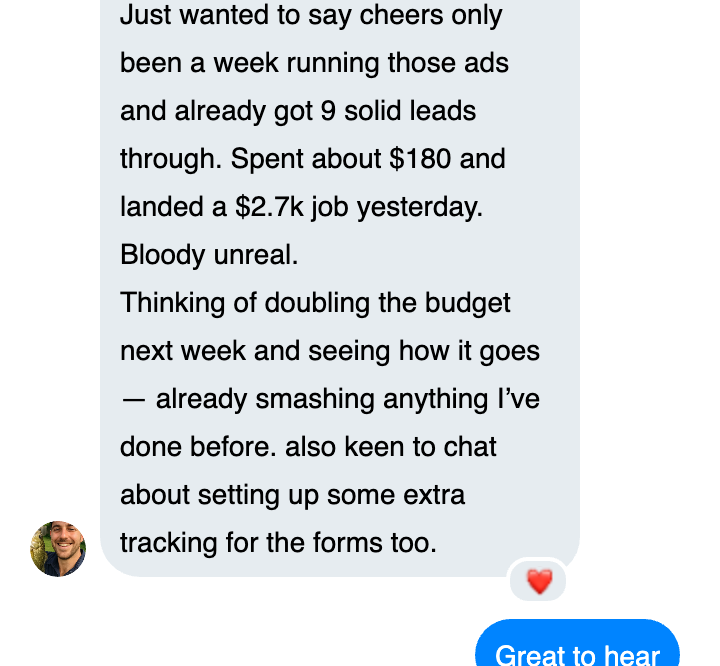This screenshot has height=666, width=720.
Task: Click "next week and seeing how it goes"
Action: 329,351
